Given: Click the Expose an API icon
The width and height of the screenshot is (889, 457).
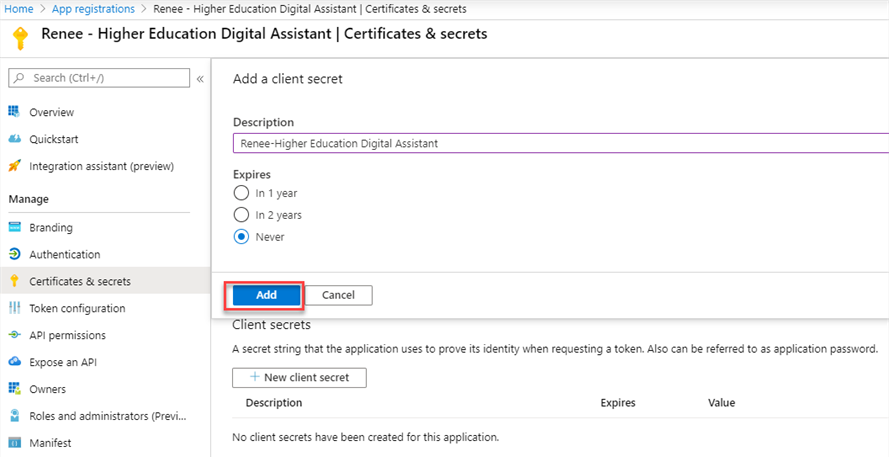Looking at the screenshot, I should click(14, 362).
